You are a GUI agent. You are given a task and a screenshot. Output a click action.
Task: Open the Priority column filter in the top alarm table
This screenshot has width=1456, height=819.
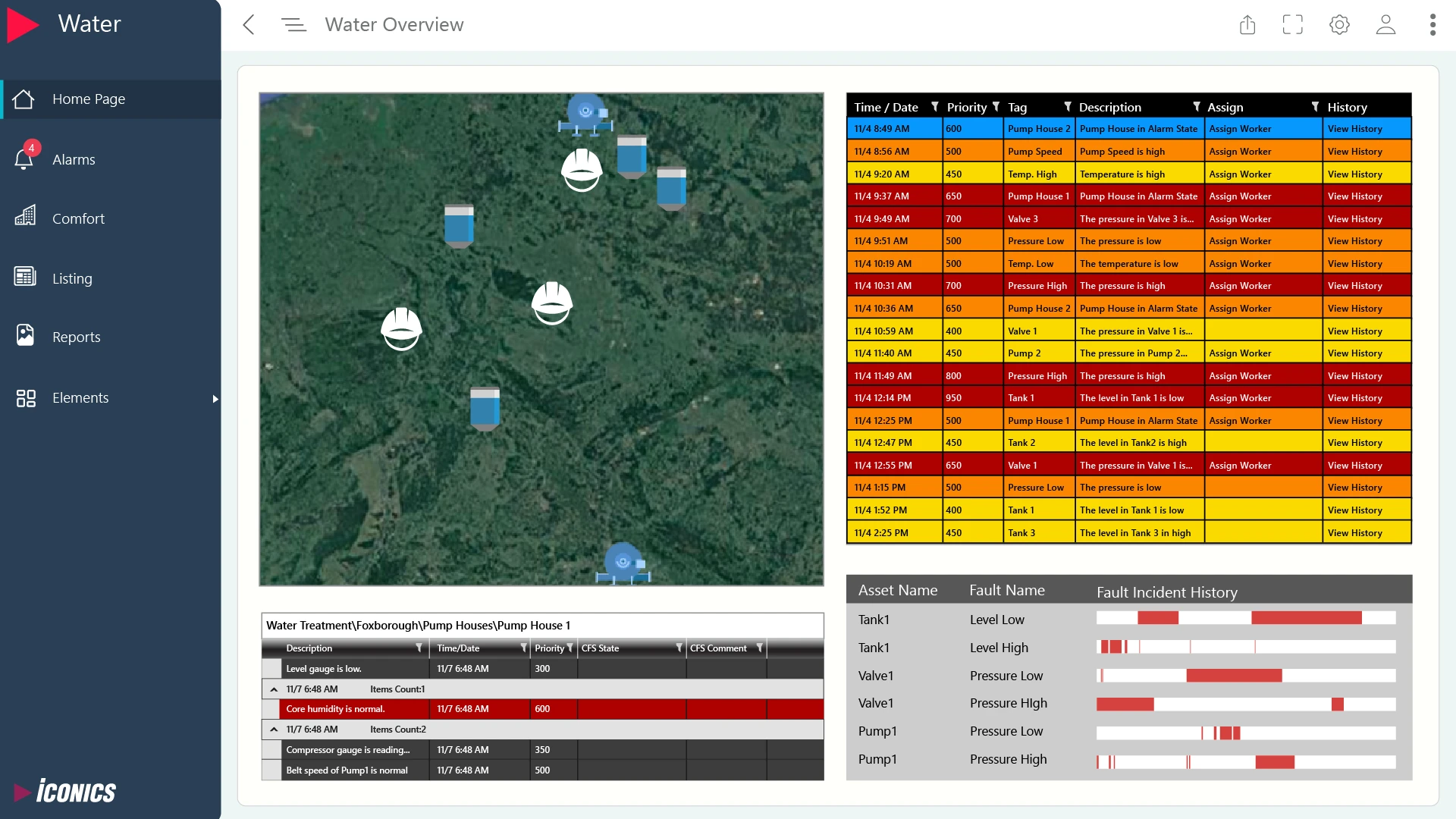click(996, 107)
